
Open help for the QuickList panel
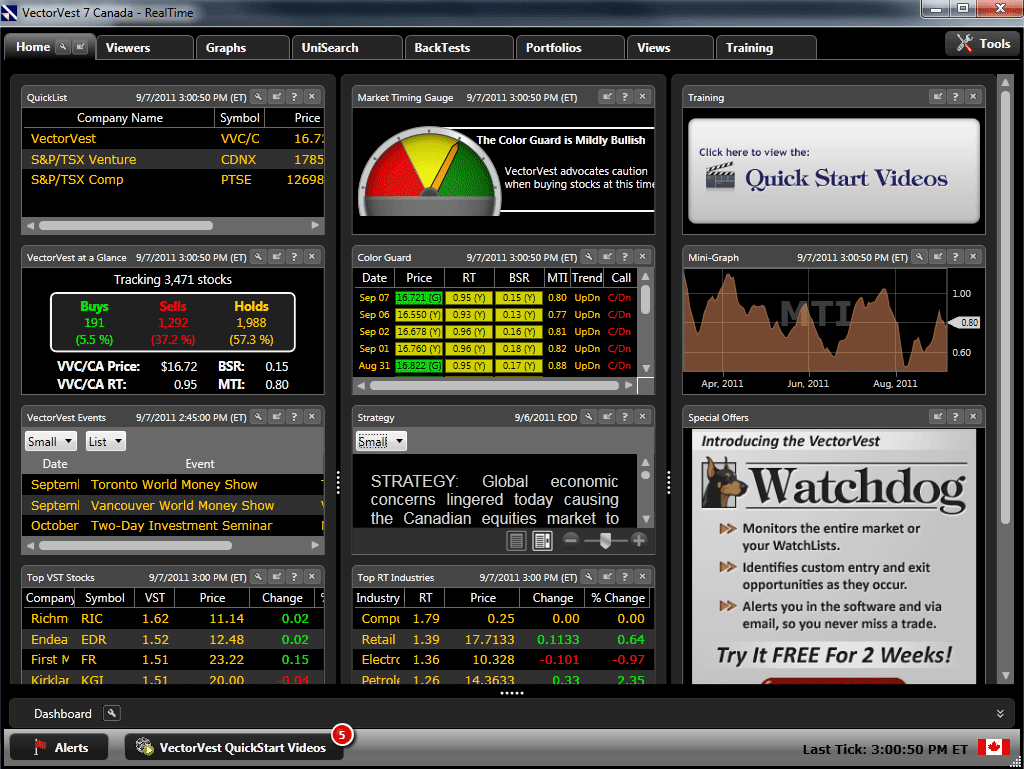[295, 97]
